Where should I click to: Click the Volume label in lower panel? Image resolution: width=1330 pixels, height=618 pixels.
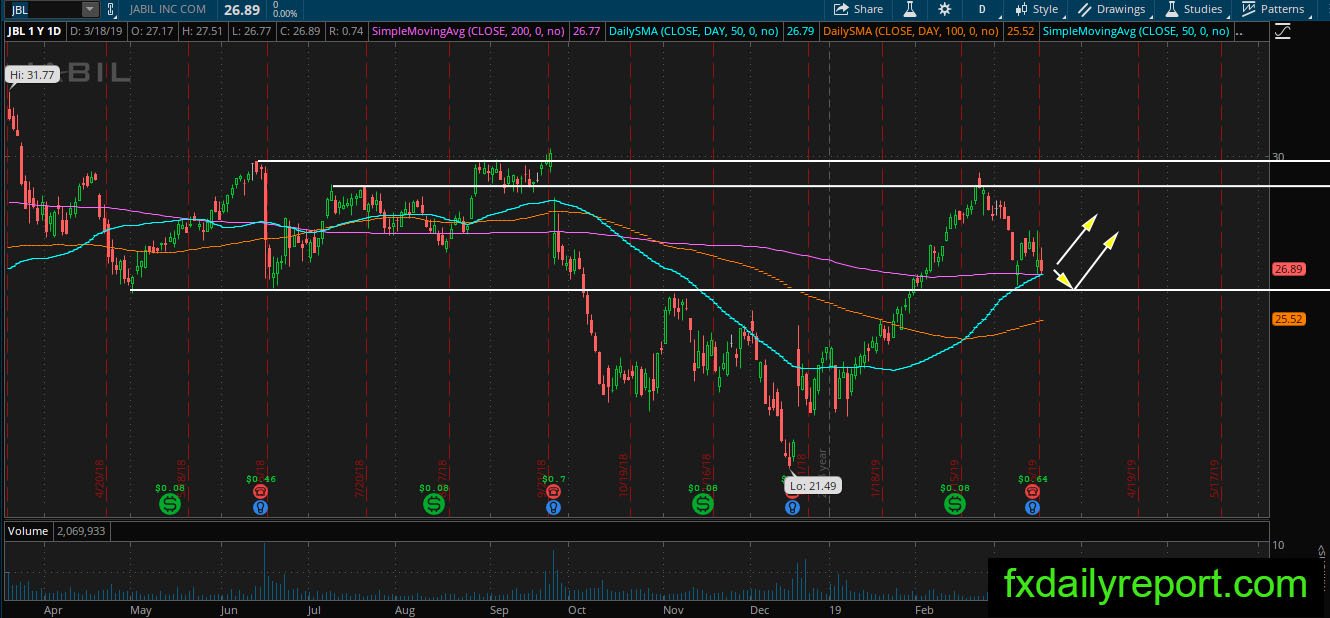(28, 531)
